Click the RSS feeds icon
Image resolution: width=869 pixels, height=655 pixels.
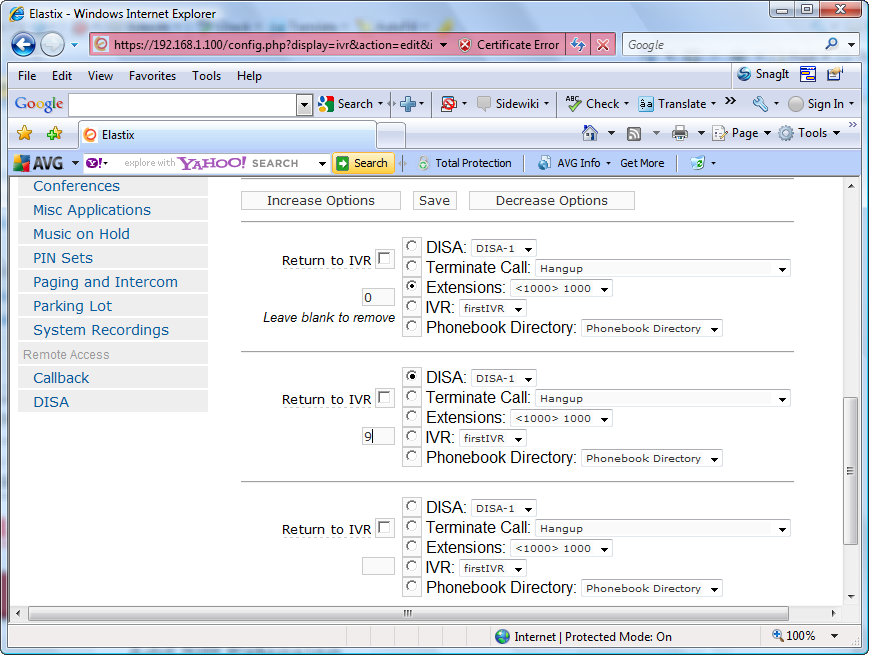(x=634, y=133)
